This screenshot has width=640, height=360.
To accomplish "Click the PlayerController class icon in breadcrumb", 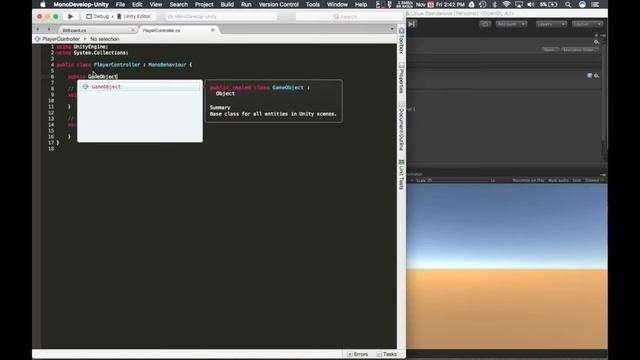I will [38, 39].
